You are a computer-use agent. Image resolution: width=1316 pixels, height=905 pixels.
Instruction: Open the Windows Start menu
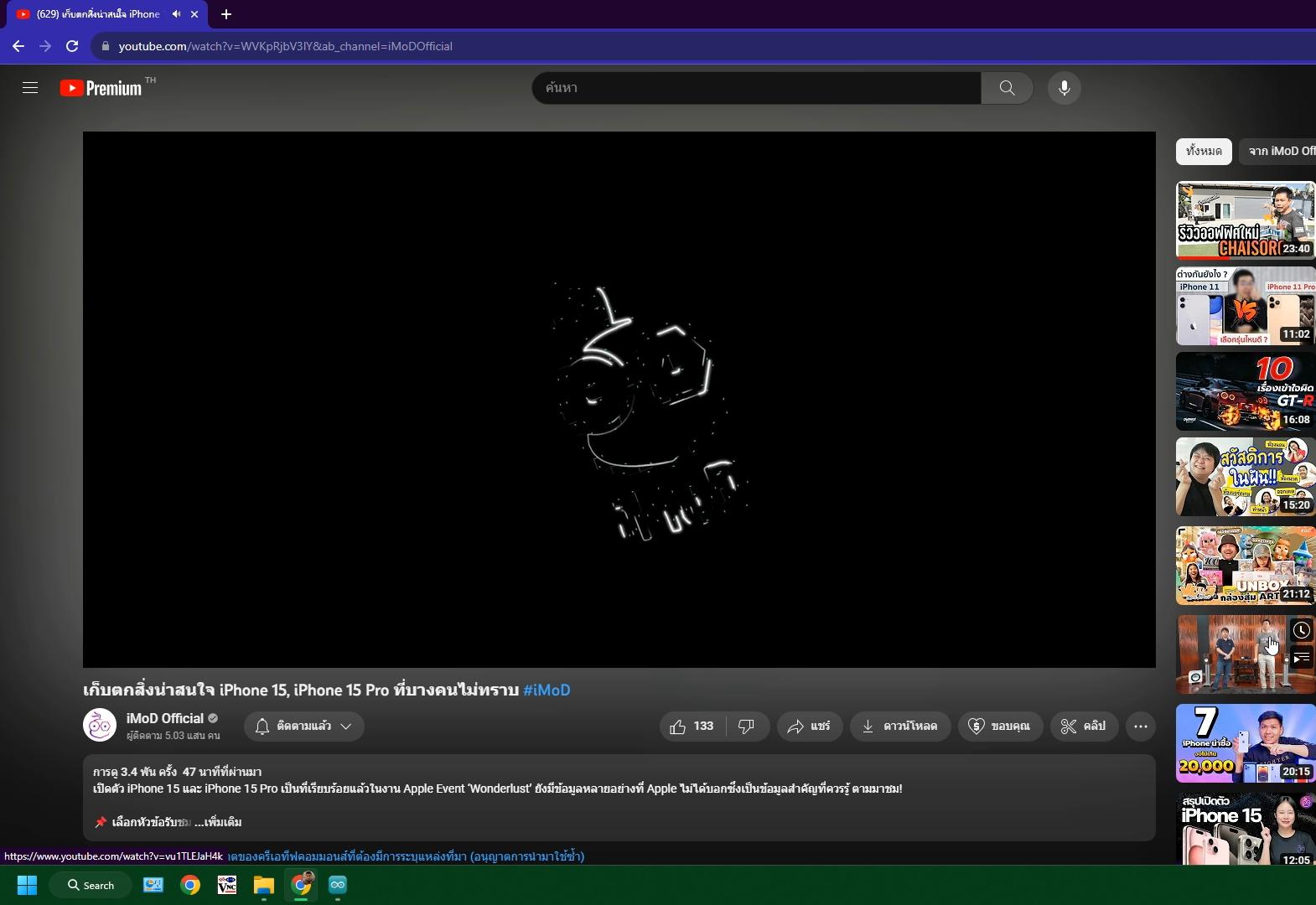[x=27, y=885]
